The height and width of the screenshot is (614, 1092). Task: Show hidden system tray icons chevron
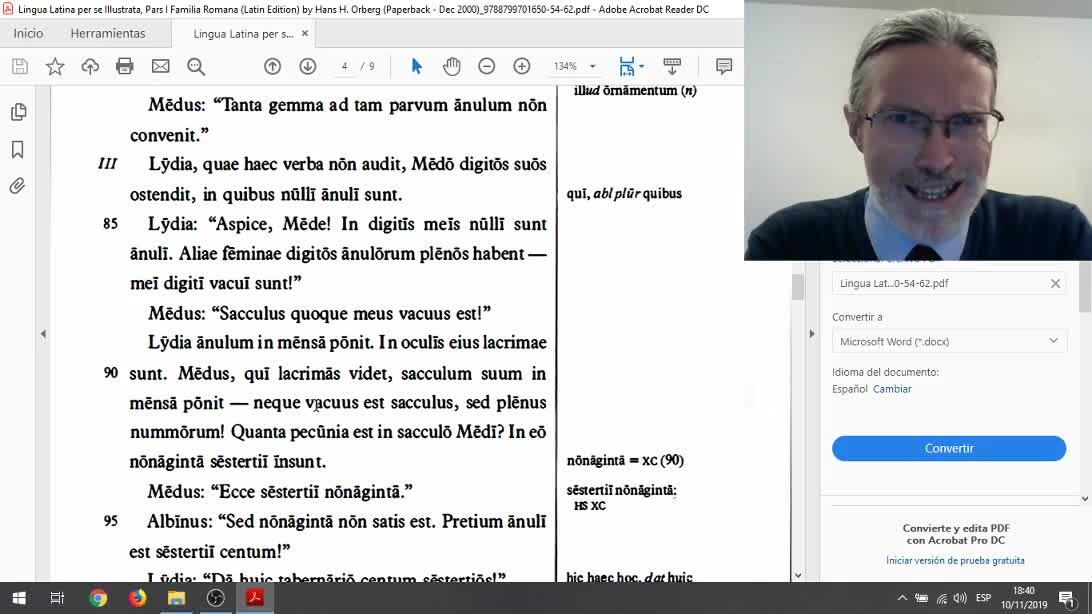click(902, 598)
